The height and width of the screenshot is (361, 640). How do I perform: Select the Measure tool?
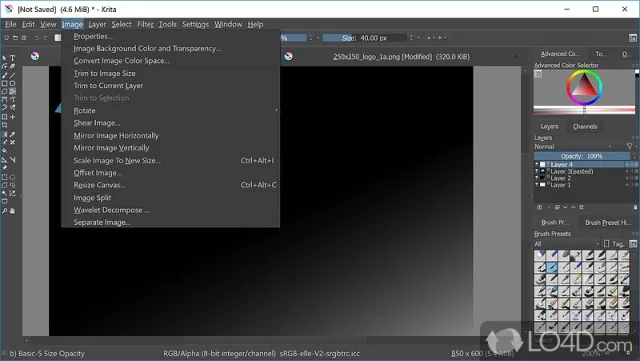point(13,160)
